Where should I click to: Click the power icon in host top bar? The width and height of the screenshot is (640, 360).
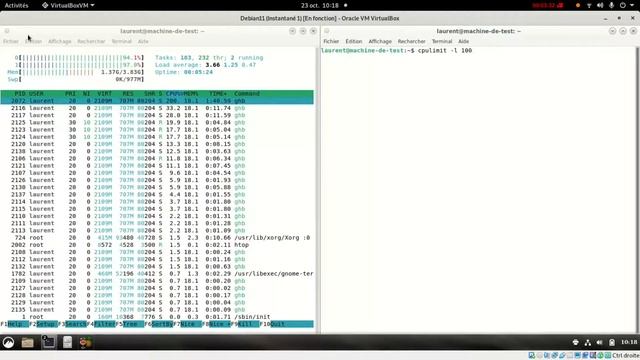(x=622, y=5)
